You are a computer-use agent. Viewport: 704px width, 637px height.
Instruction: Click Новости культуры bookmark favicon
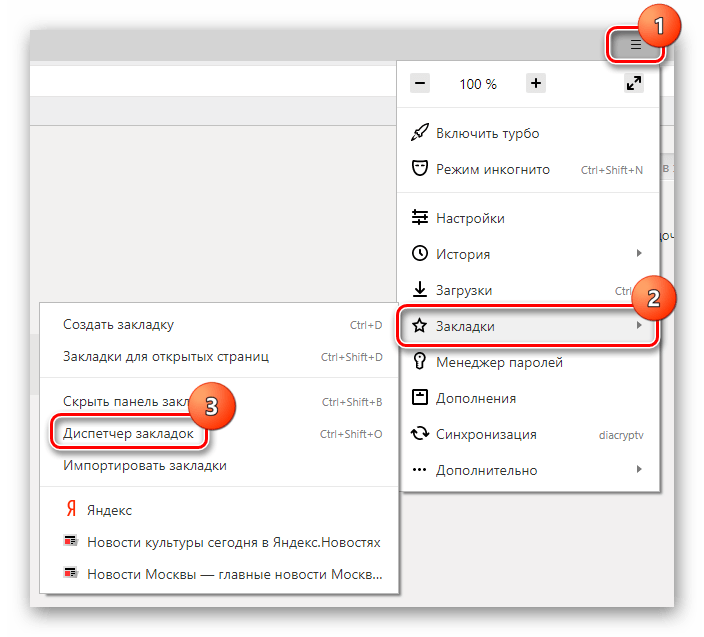click(x=70, y=541)
